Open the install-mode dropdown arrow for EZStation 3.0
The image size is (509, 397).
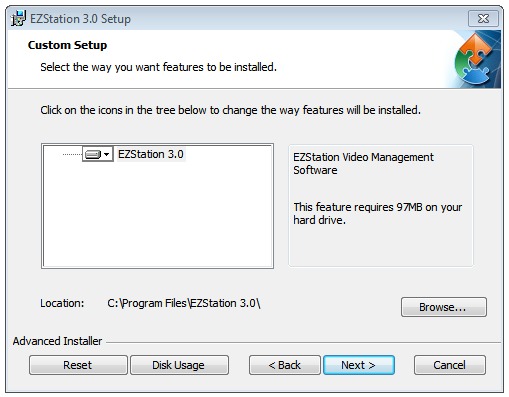pyautogui.click(x=107, y=154)
